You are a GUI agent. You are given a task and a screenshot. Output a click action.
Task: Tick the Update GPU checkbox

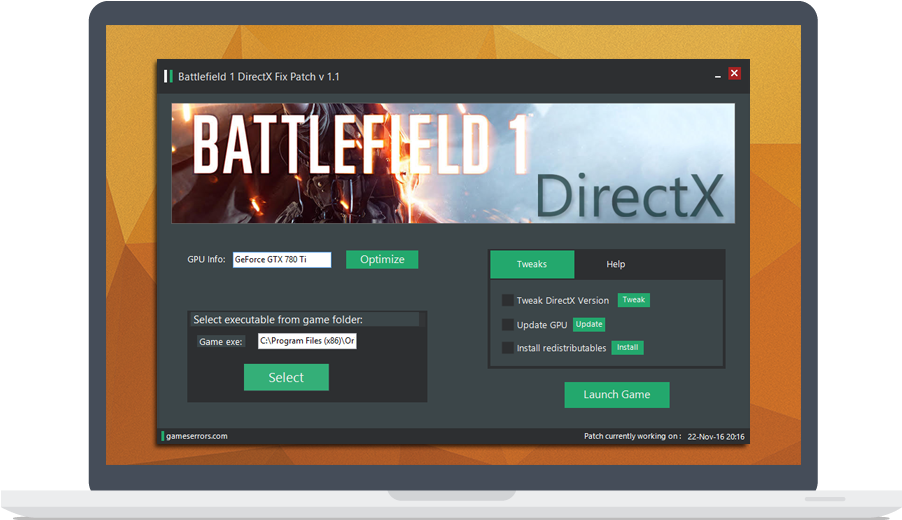508,324
